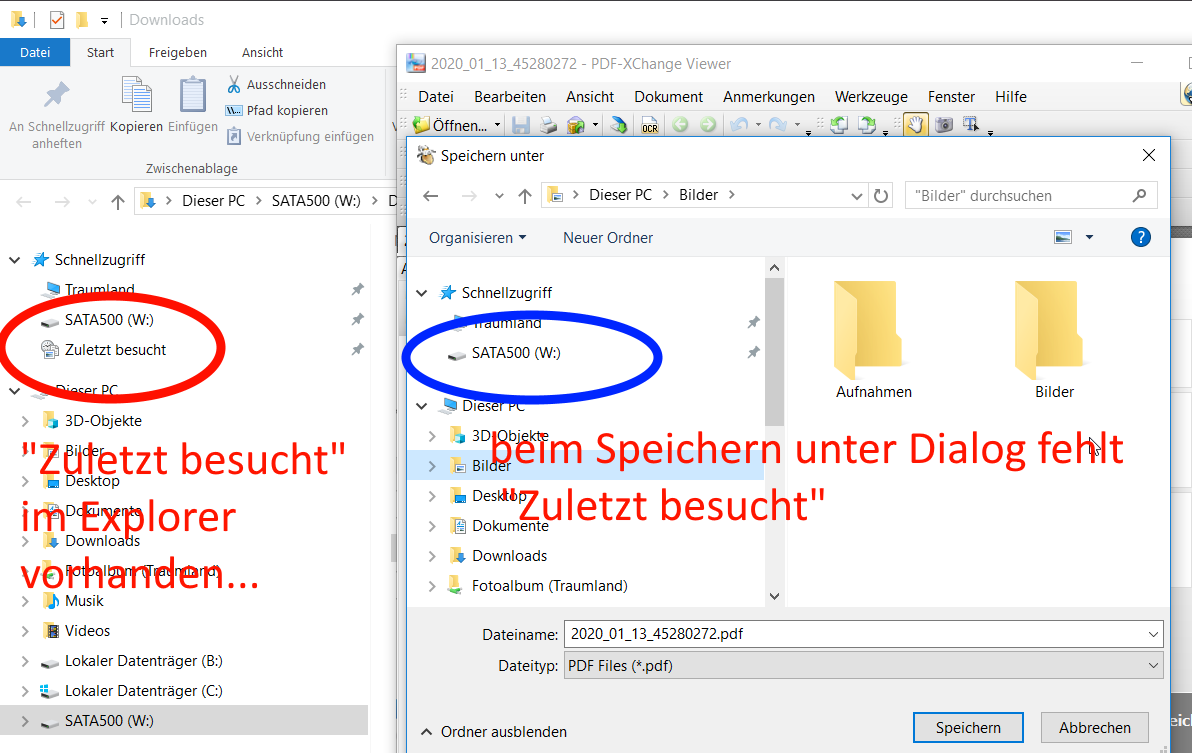Image resolution: width=1192 pixels, height=753 pixels.
Task: Refresh the save dialog address bar
Action: [880, 195]
